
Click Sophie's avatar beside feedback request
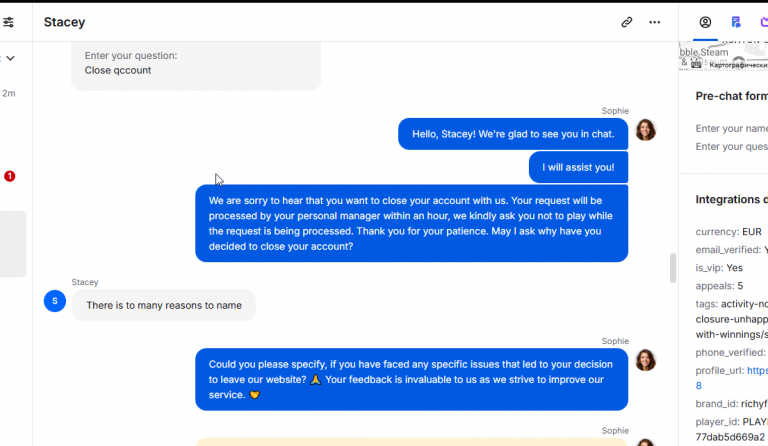click(x=646, y=360)
